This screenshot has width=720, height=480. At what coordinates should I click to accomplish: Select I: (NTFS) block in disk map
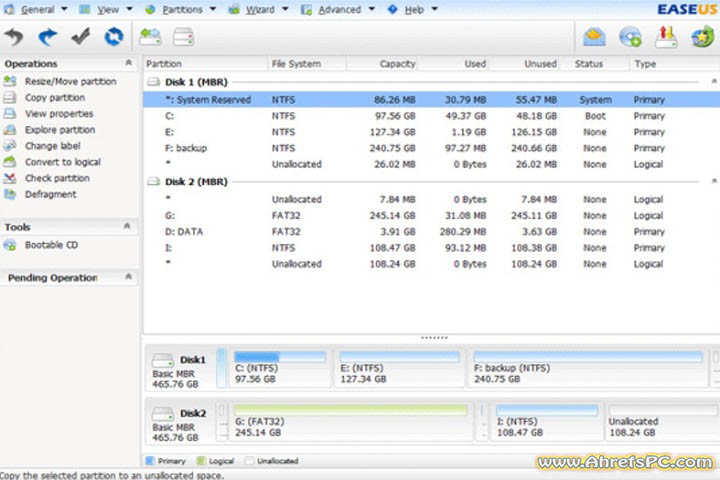point(546,422)
